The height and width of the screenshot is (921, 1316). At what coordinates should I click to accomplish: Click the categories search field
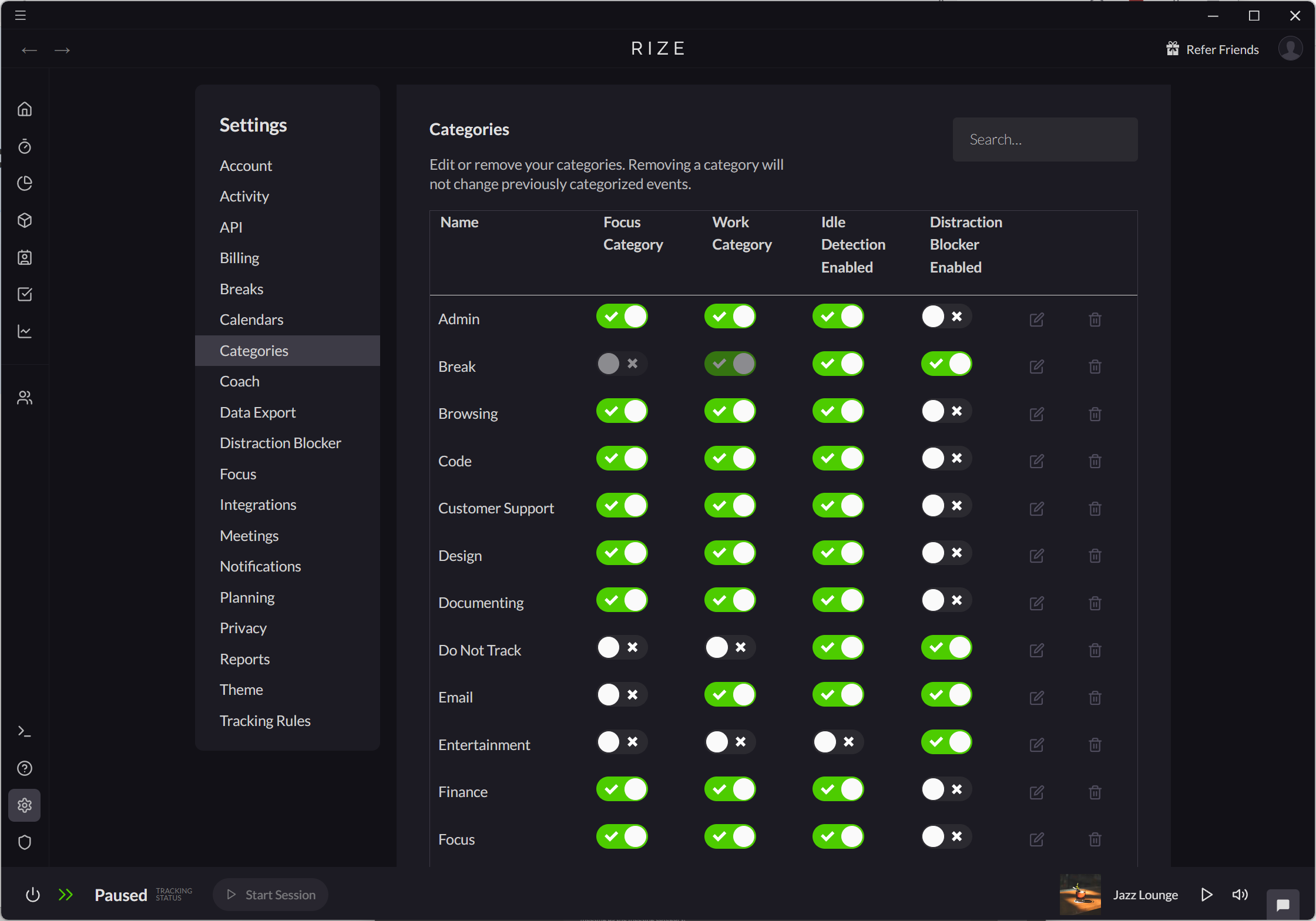[x=1045, y=139]
